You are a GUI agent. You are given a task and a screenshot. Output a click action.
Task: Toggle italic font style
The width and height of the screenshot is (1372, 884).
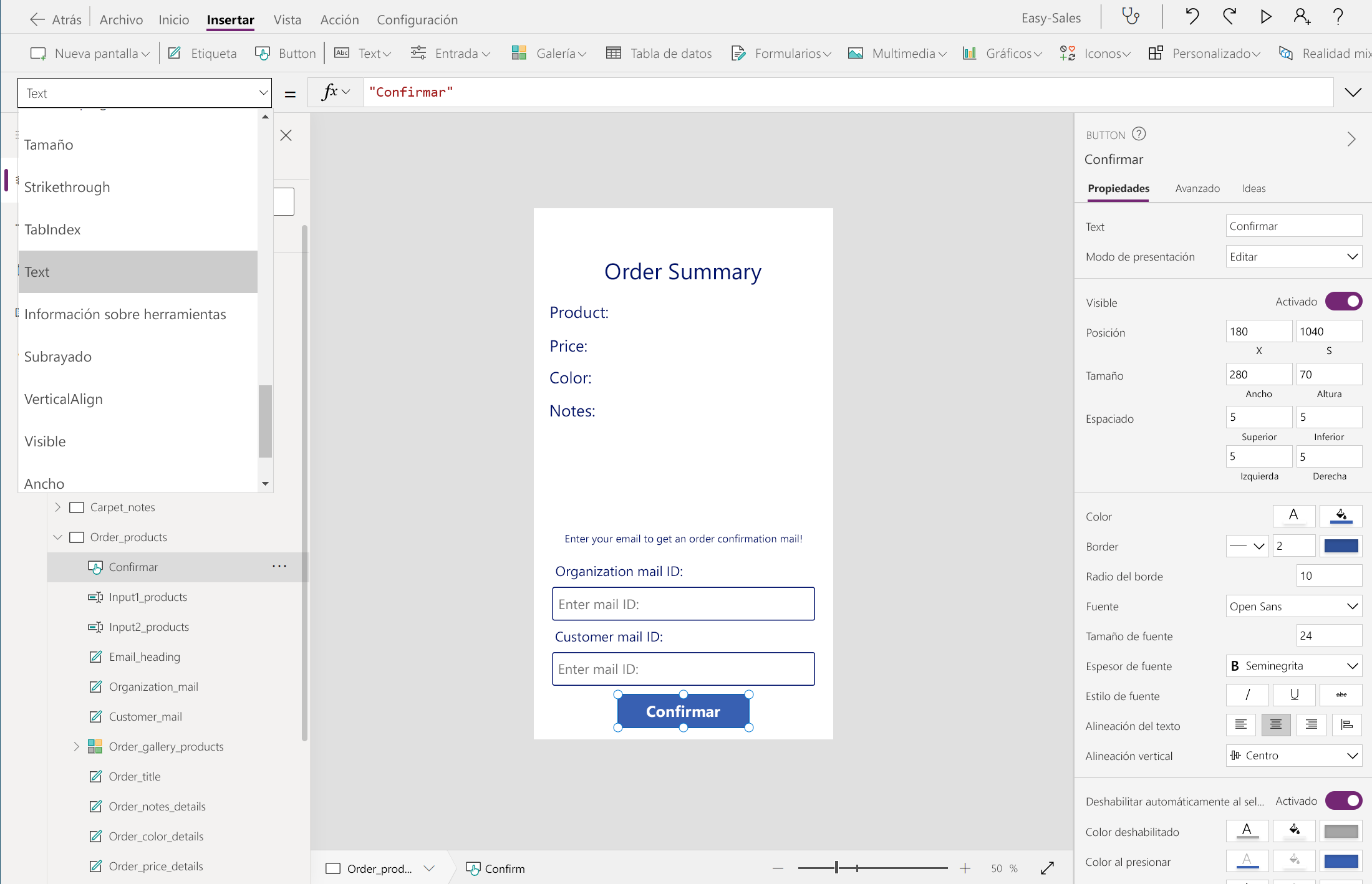point(1247,694)
